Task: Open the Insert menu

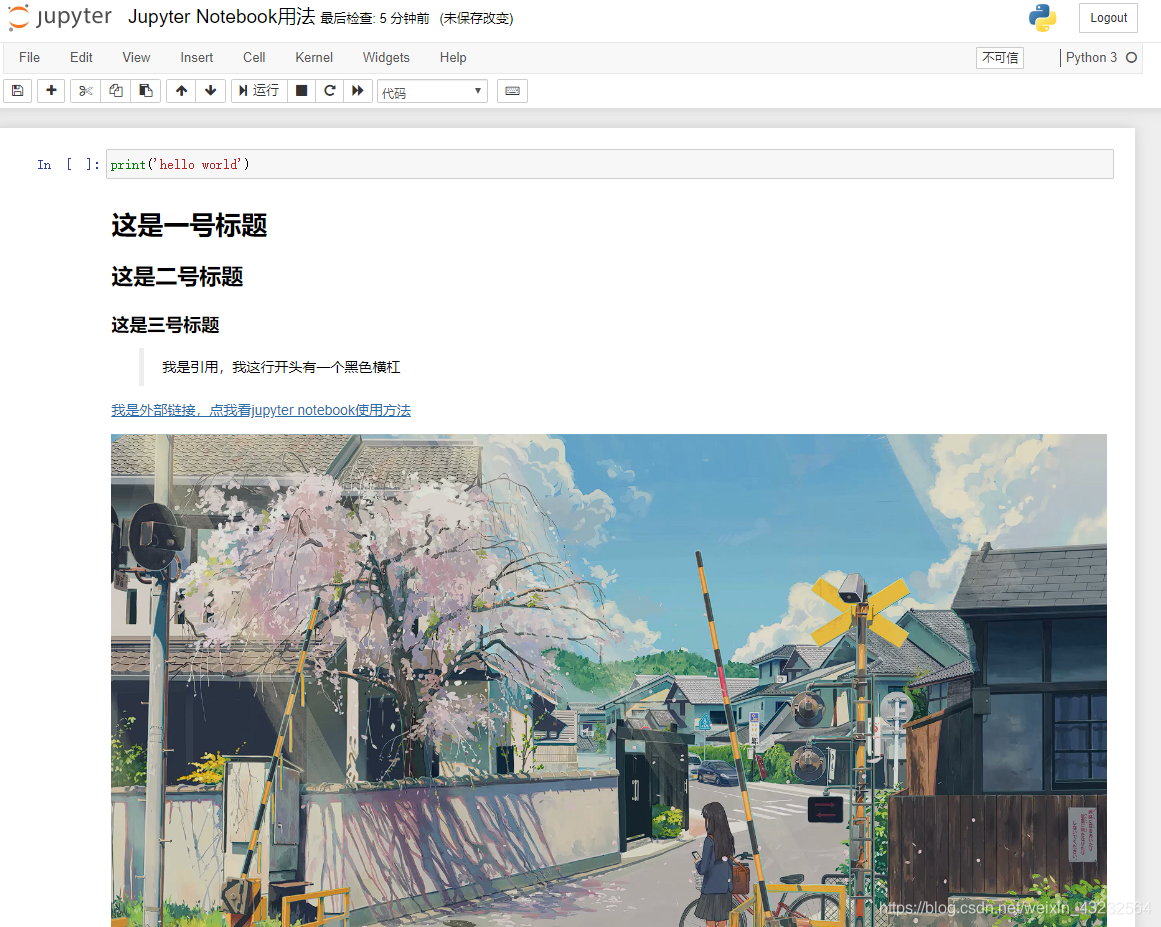Action: [x=196, y=58]
